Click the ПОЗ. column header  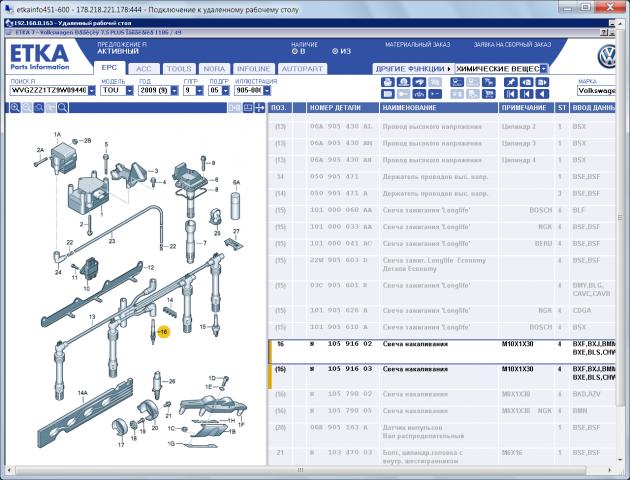pyautogui.click(x=280, y=108)
